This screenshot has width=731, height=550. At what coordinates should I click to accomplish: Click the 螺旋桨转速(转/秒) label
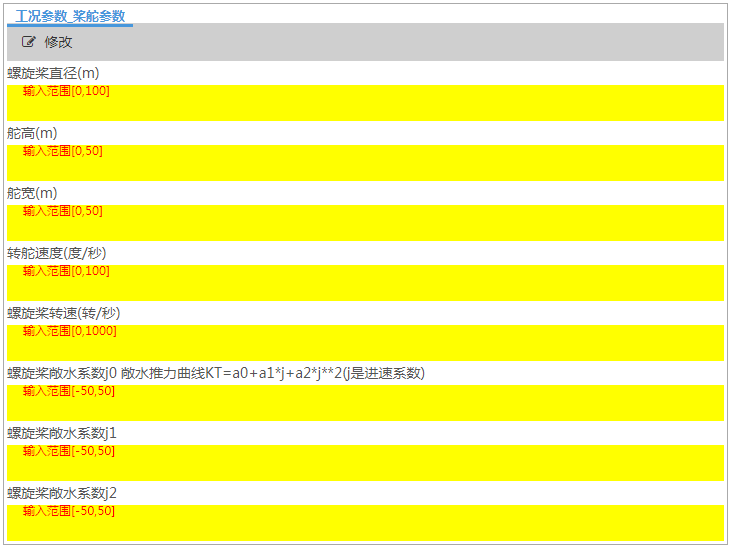(x=63, y=313)
